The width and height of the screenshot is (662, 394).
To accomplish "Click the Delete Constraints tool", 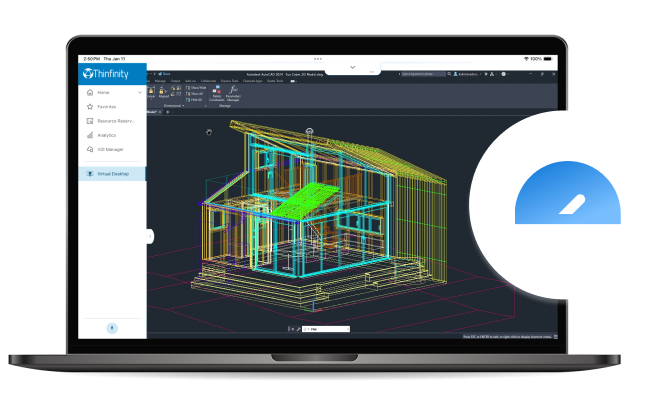I will point(216,93).
